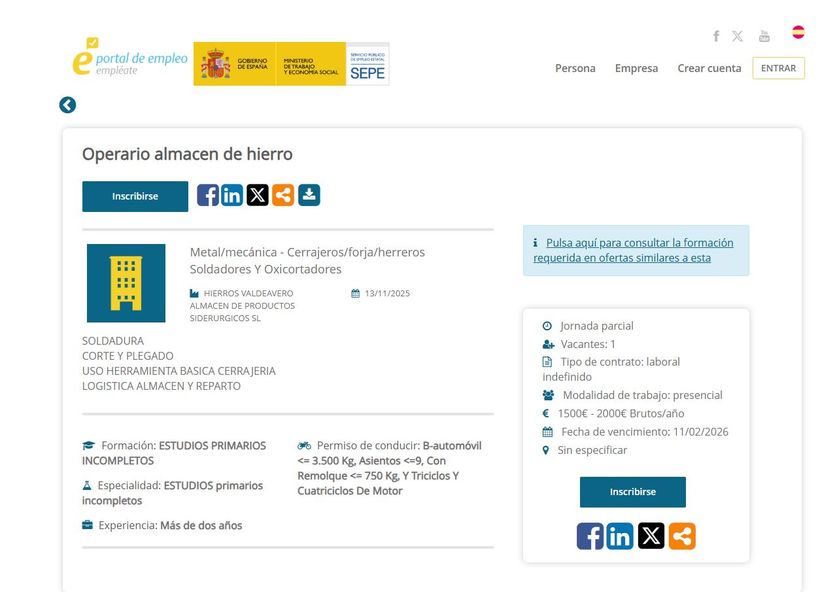Screen dimensions: 820x592
Task: Share on Facebook using top icon
Action: (x=207, y=195)
